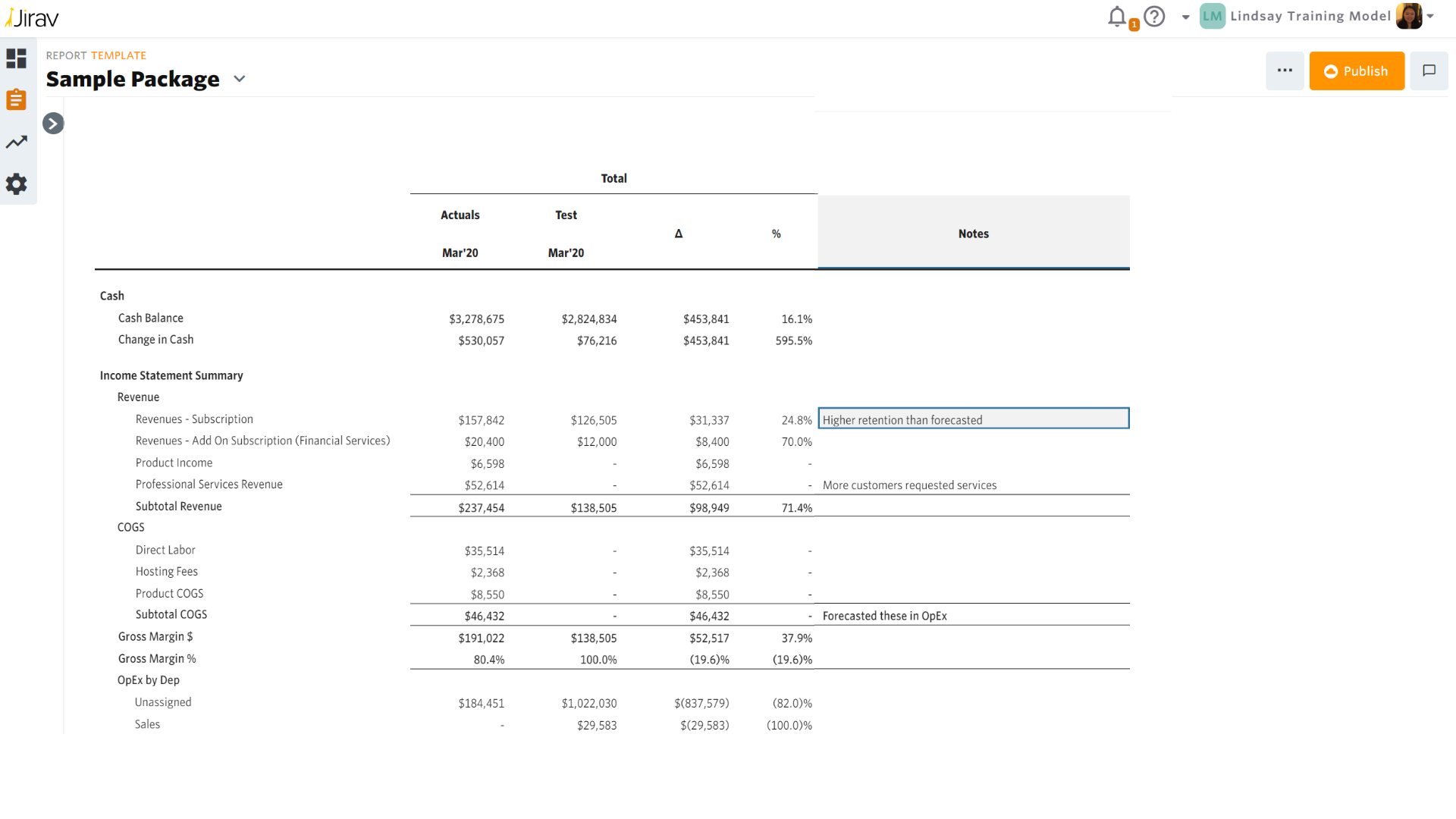Expand the collapsed side panel arrow
This screenshot has width=1456, height=819.
pyautogui.click(x=53, y=123)
